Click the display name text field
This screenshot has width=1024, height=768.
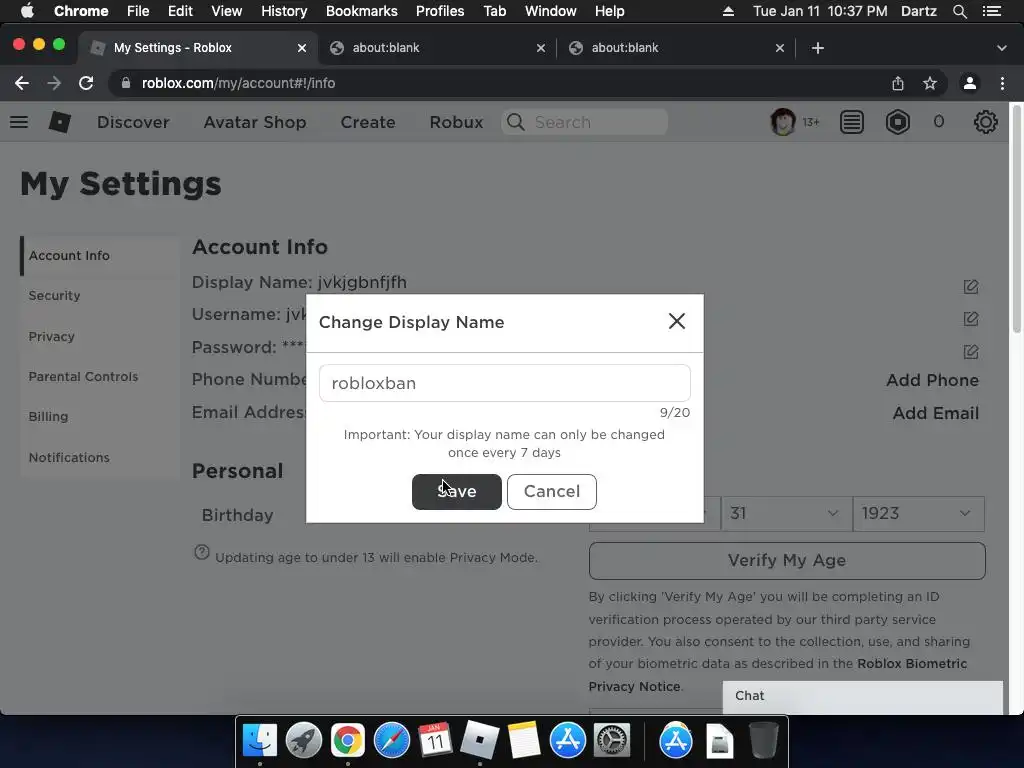pyautogui.click(x=504, y=383)
